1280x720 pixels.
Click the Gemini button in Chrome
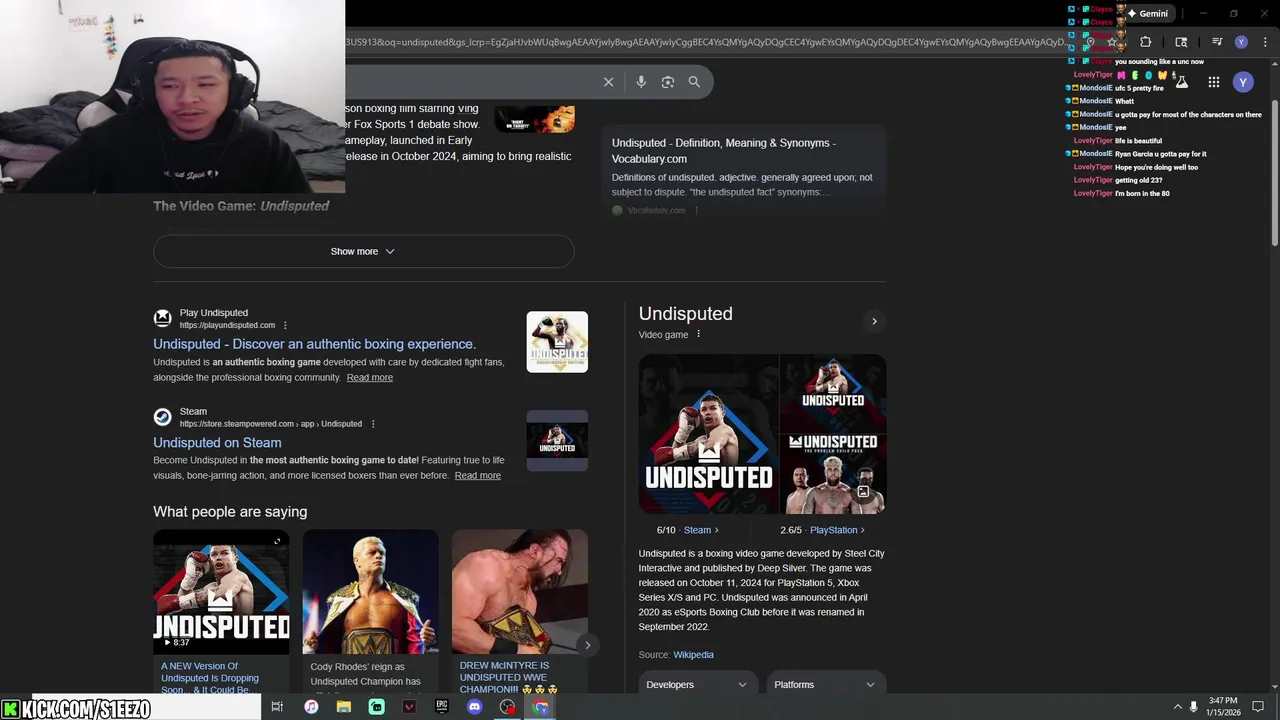1148,14
